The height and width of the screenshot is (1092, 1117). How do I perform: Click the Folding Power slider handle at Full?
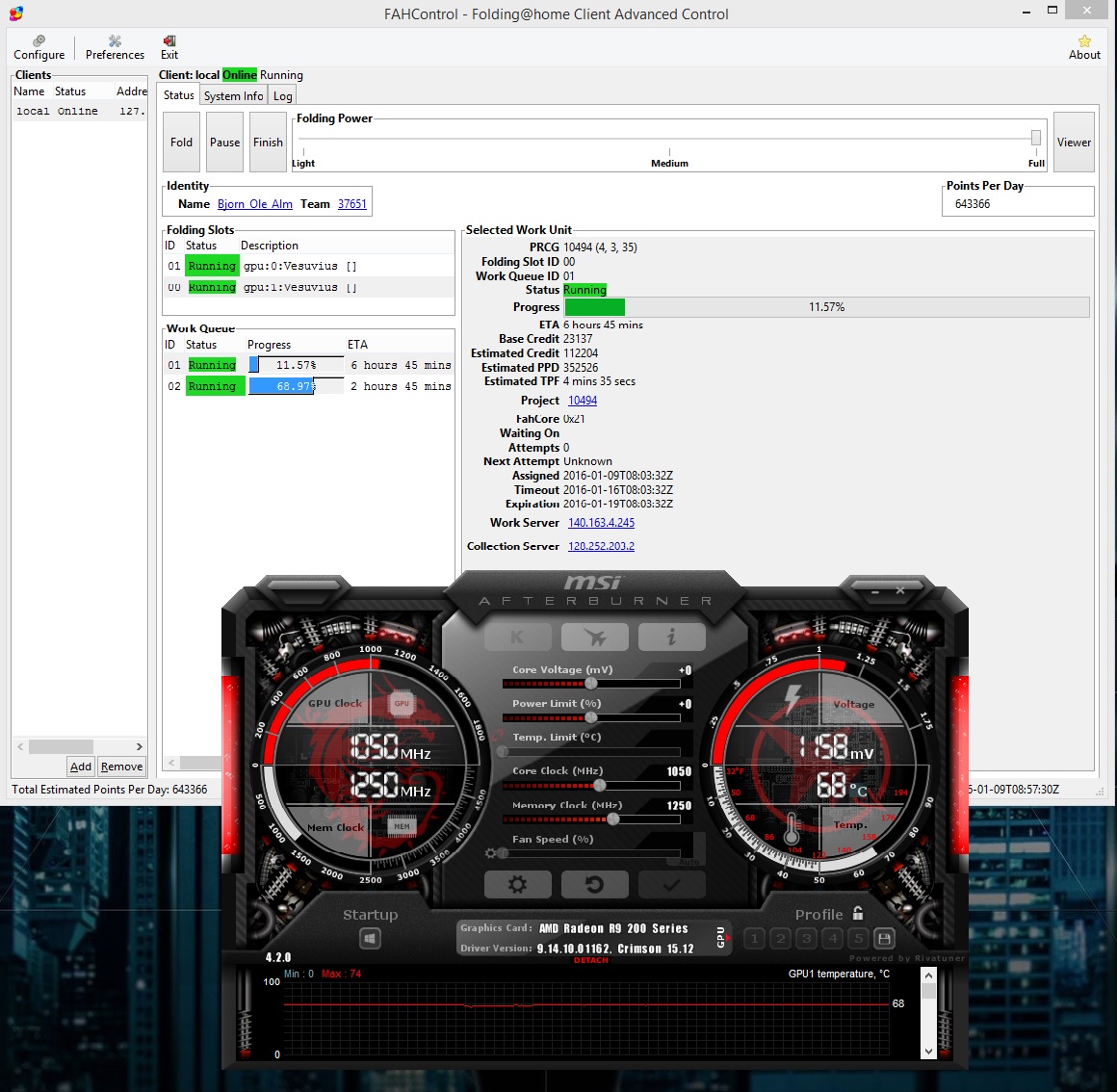click(1036, 138)
